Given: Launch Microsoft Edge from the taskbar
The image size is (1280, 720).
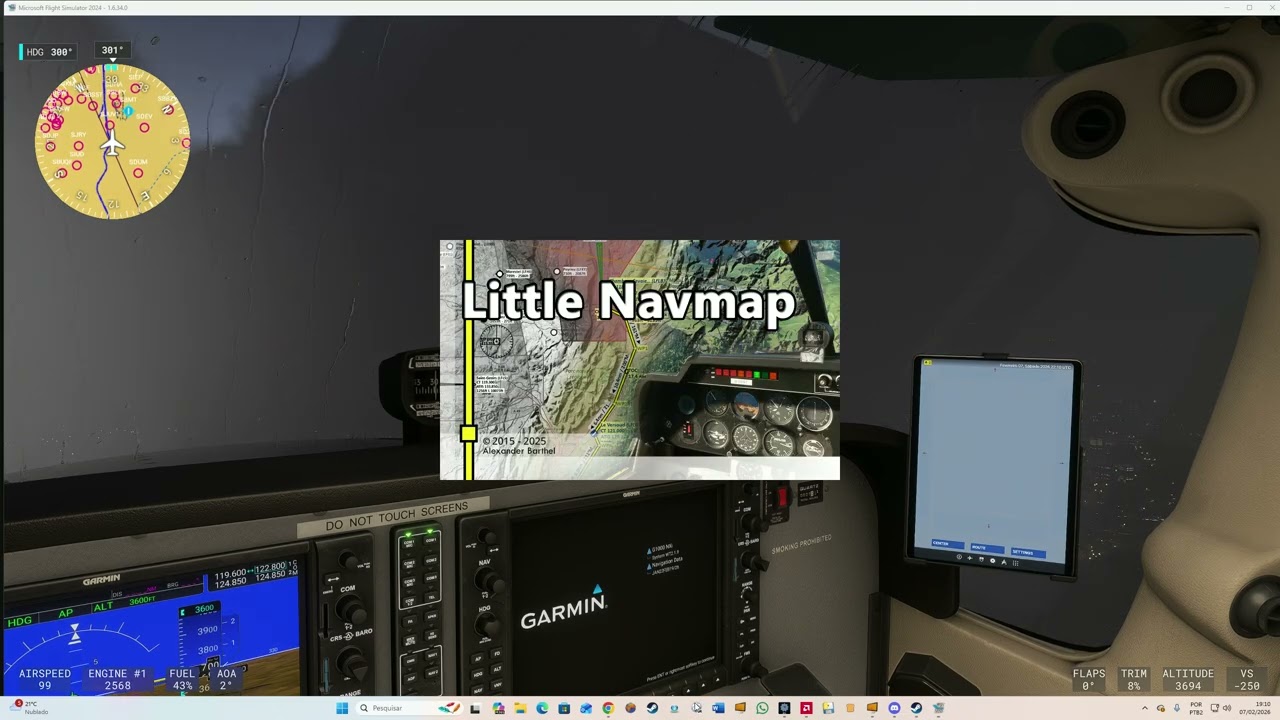Looking at the screenshot, I should coord(542,708).
